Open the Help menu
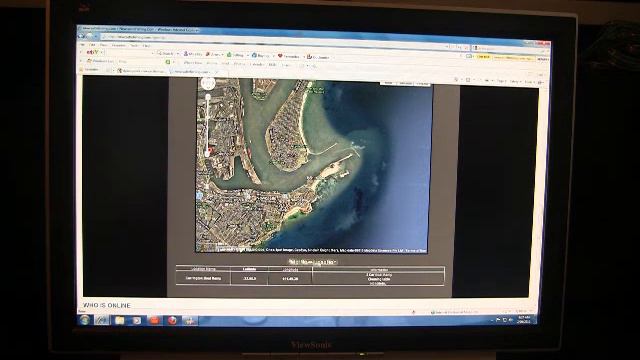Image resolution: width=640 pixels, height=360 pixels. (x=146, y=46)
